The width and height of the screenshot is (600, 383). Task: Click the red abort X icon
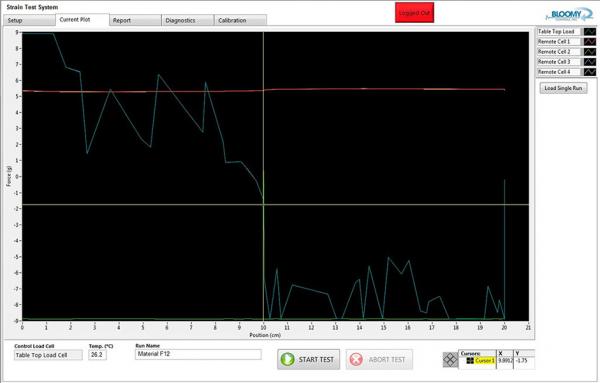tap(356, 359)
